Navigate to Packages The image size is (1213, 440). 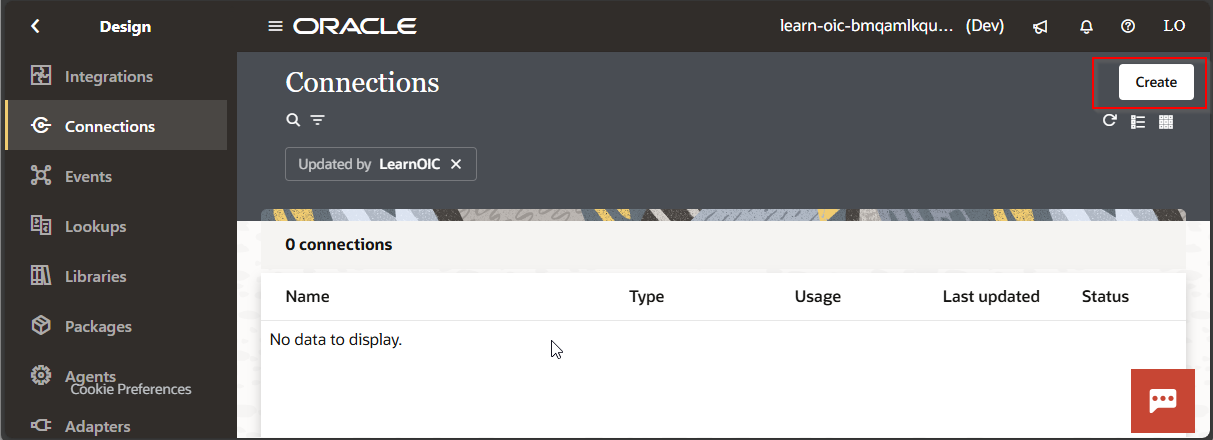click(x=117, y=326)
